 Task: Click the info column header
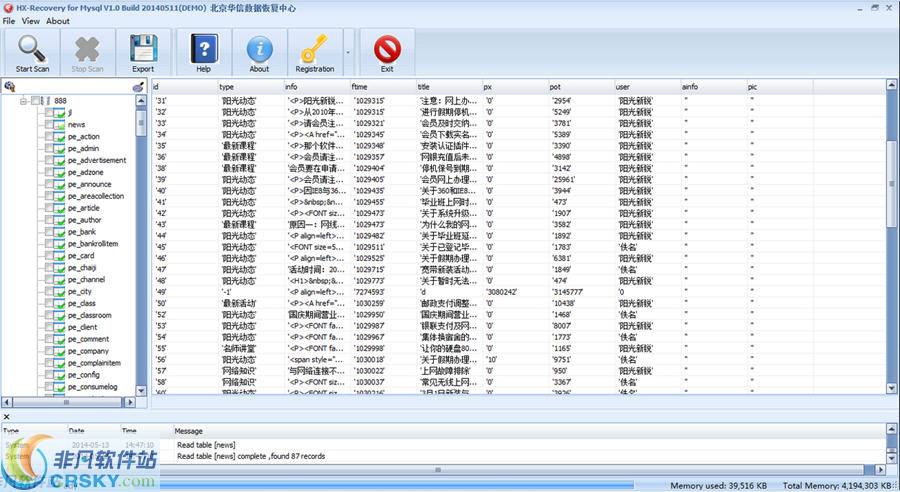[x=316, y=87]
